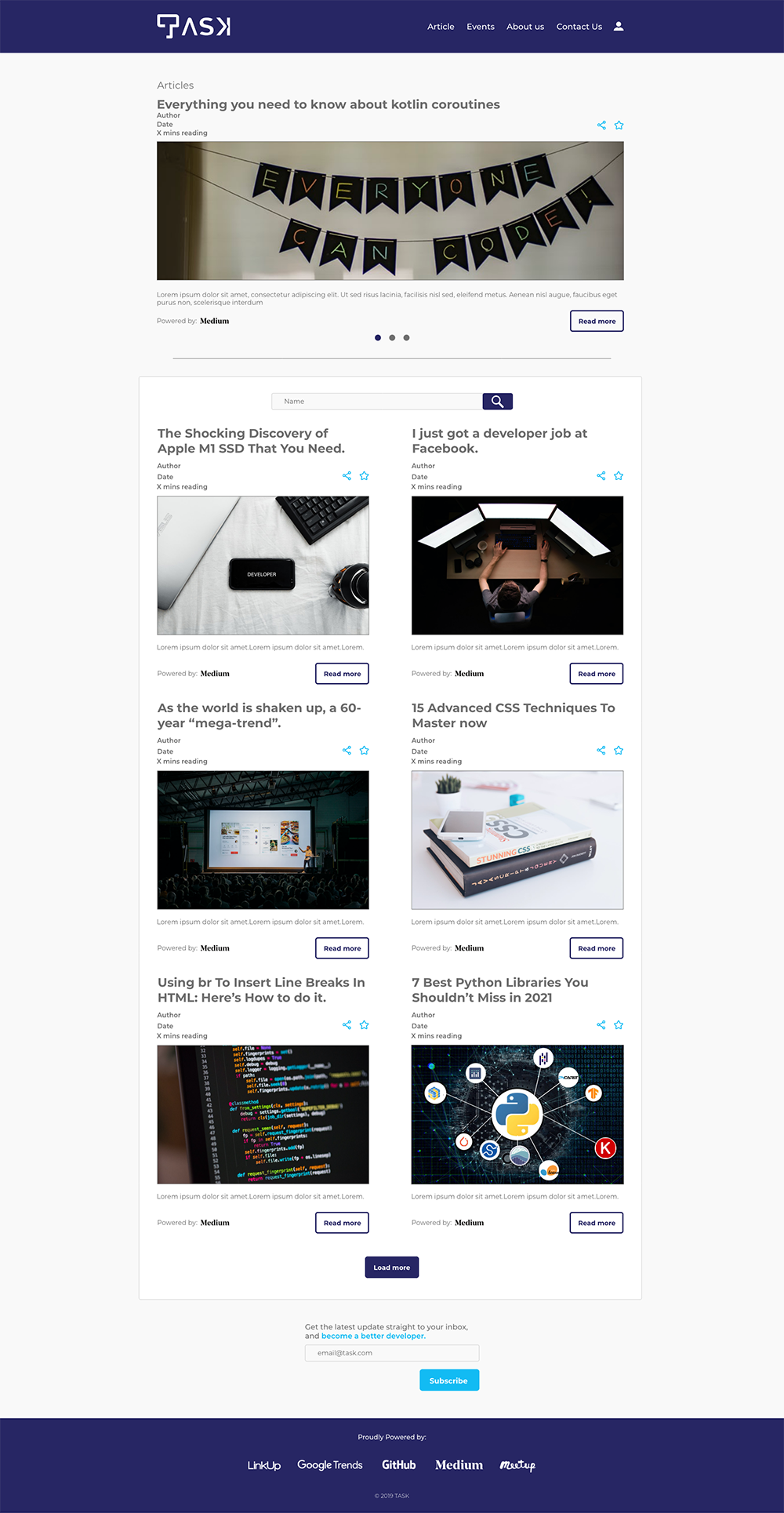
Task: Favorite the Facebook developer job article
Action: (619, 475)
